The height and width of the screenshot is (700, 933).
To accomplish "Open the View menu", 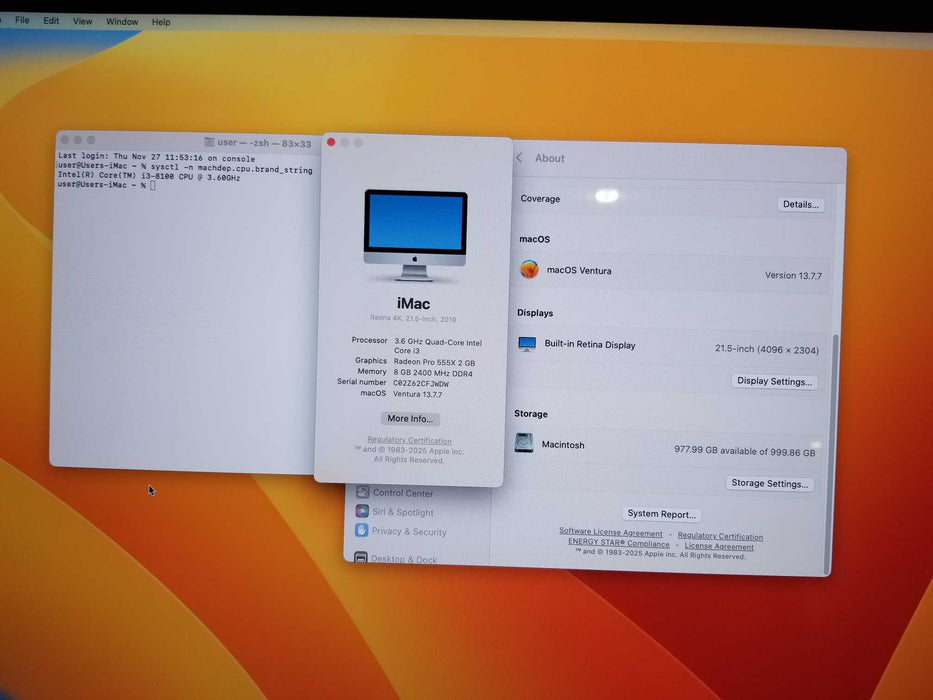I will [82, 21].
